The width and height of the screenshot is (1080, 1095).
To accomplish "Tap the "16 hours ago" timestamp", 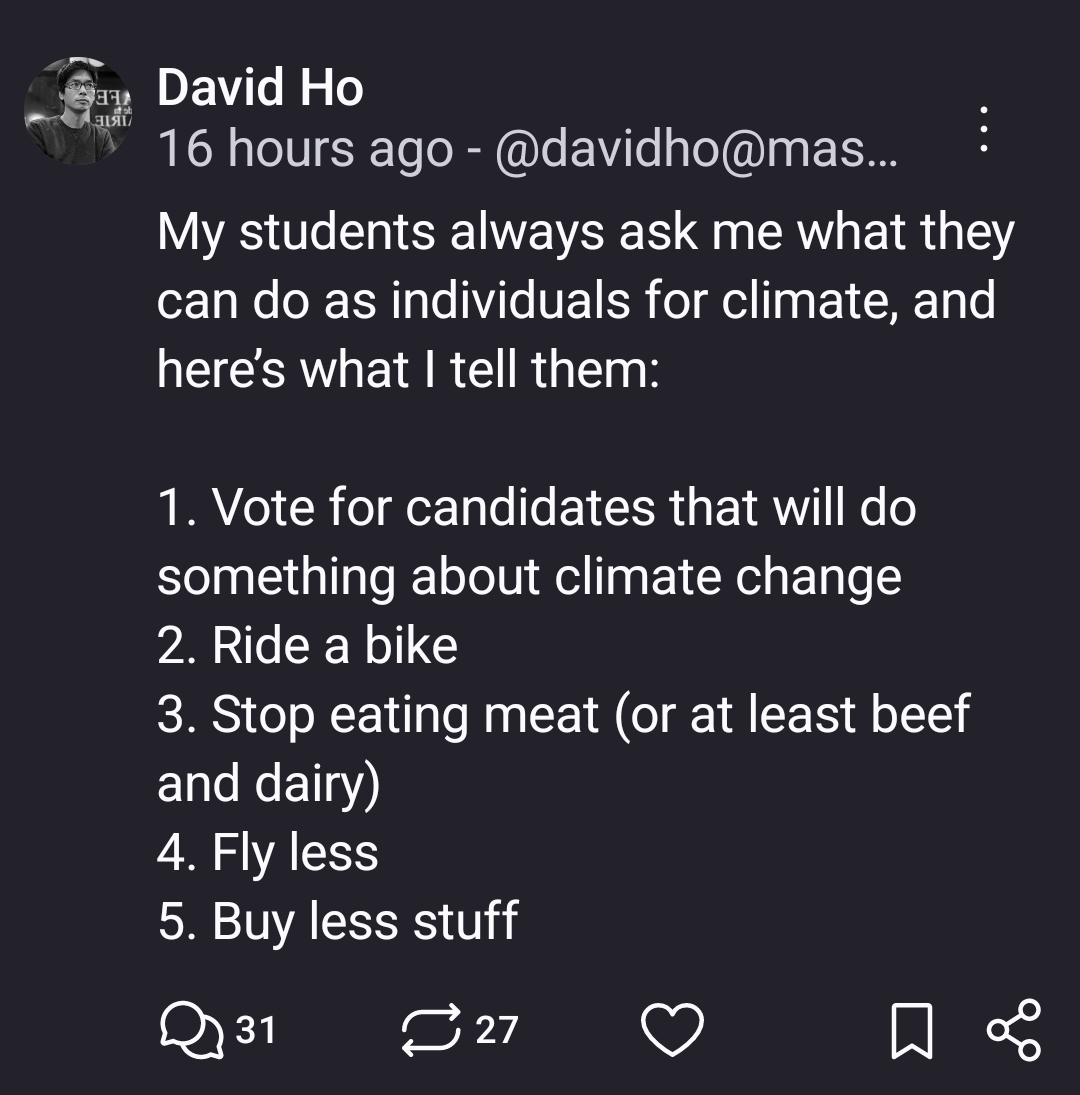I will [x=304, y=149].
